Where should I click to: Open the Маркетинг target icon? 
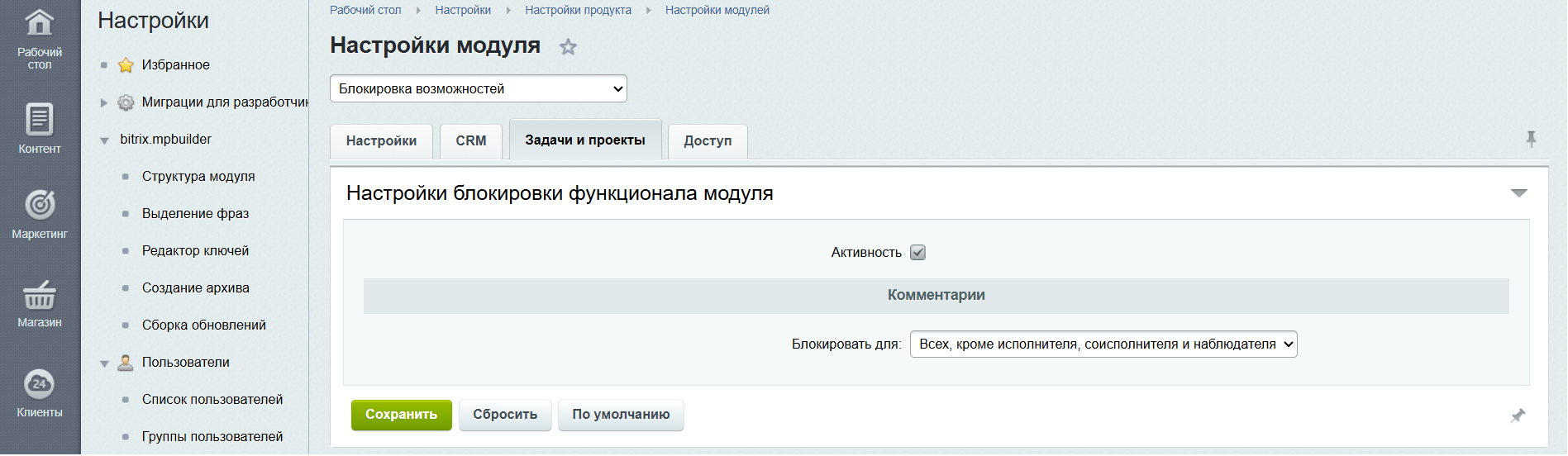point(40,205)
